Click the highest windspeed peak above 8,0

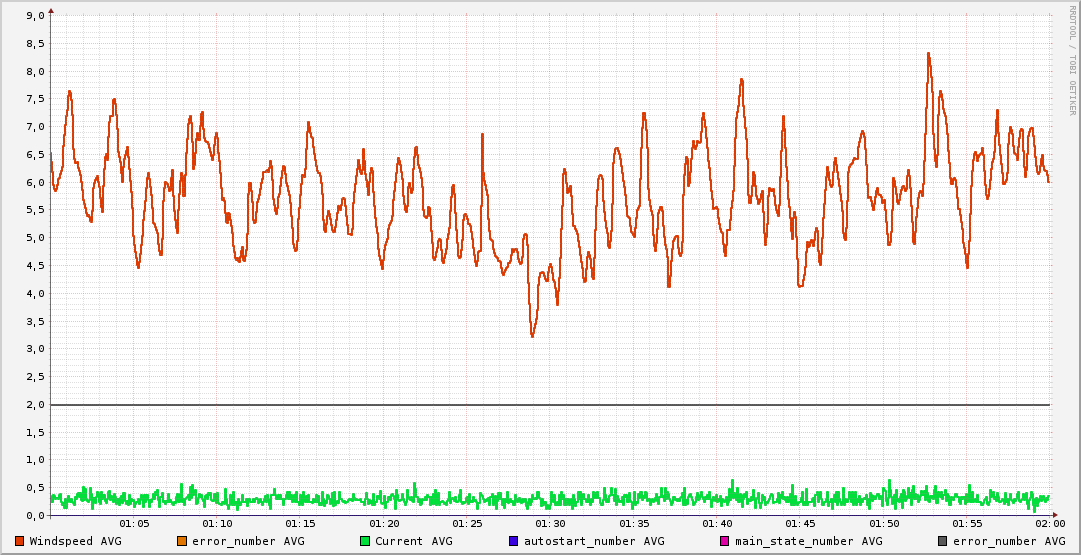click(x=928, y=54)
